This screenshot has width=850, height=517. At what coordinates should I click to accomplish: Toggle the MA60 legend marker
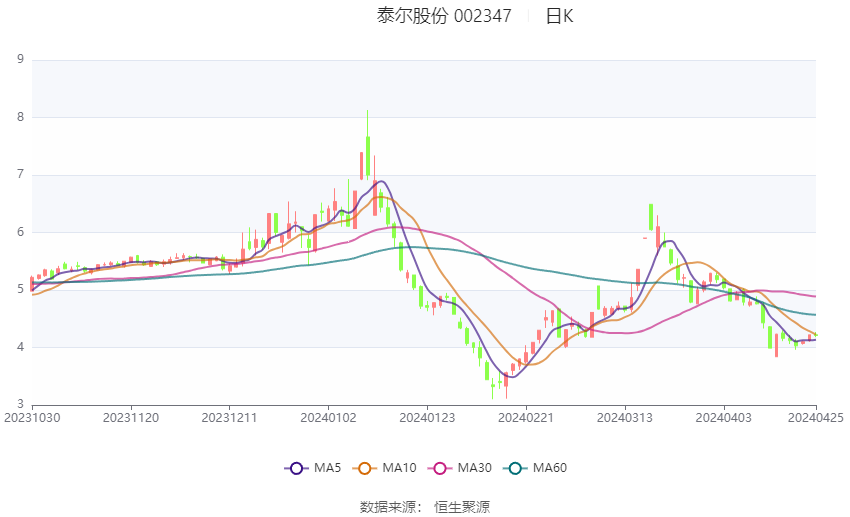(x=515, y=468)
